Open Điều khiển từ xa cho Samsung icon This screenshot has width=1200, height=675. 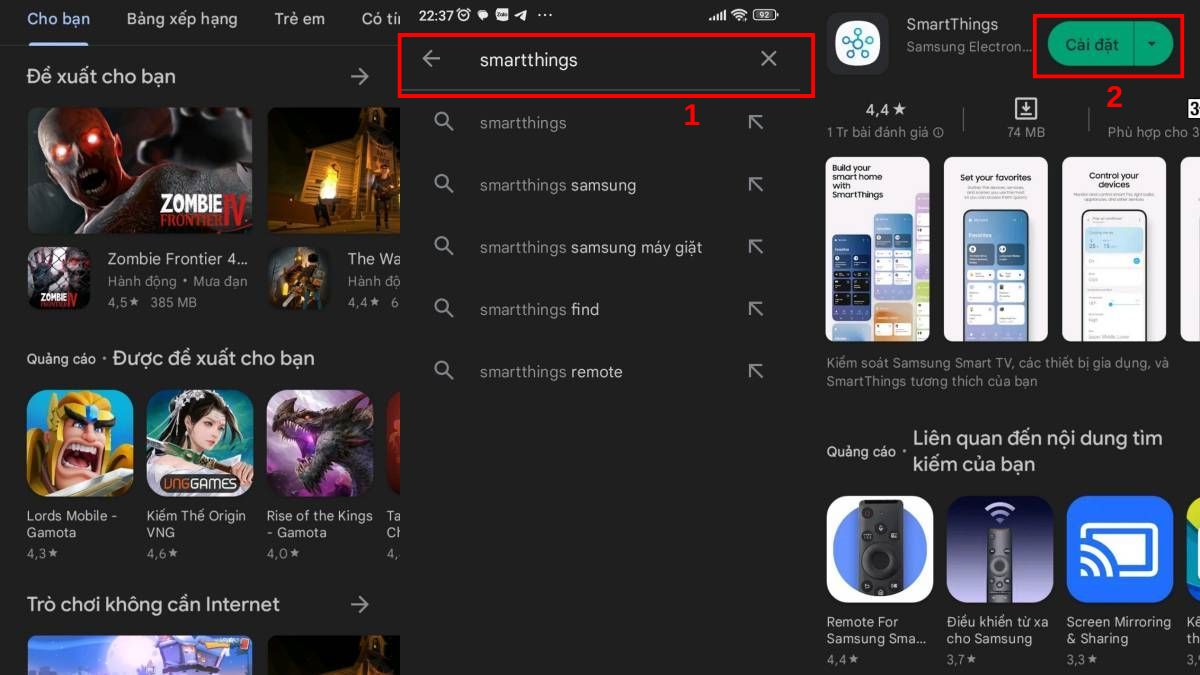1000,549
